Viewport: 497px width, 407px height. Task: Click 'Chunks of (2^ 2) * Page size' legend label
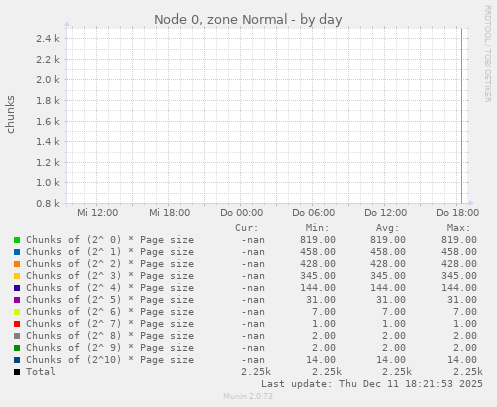110,264
